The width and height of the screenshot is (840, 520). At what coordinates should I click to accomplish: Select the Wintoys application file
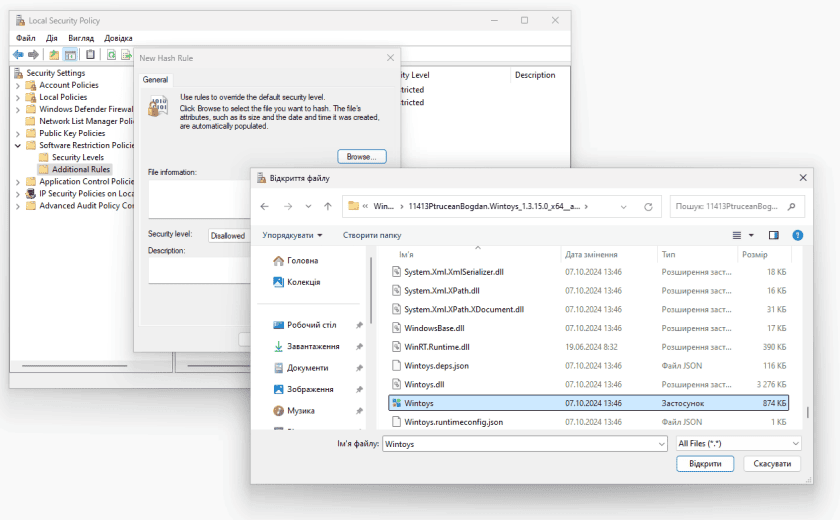coord(420,402)
